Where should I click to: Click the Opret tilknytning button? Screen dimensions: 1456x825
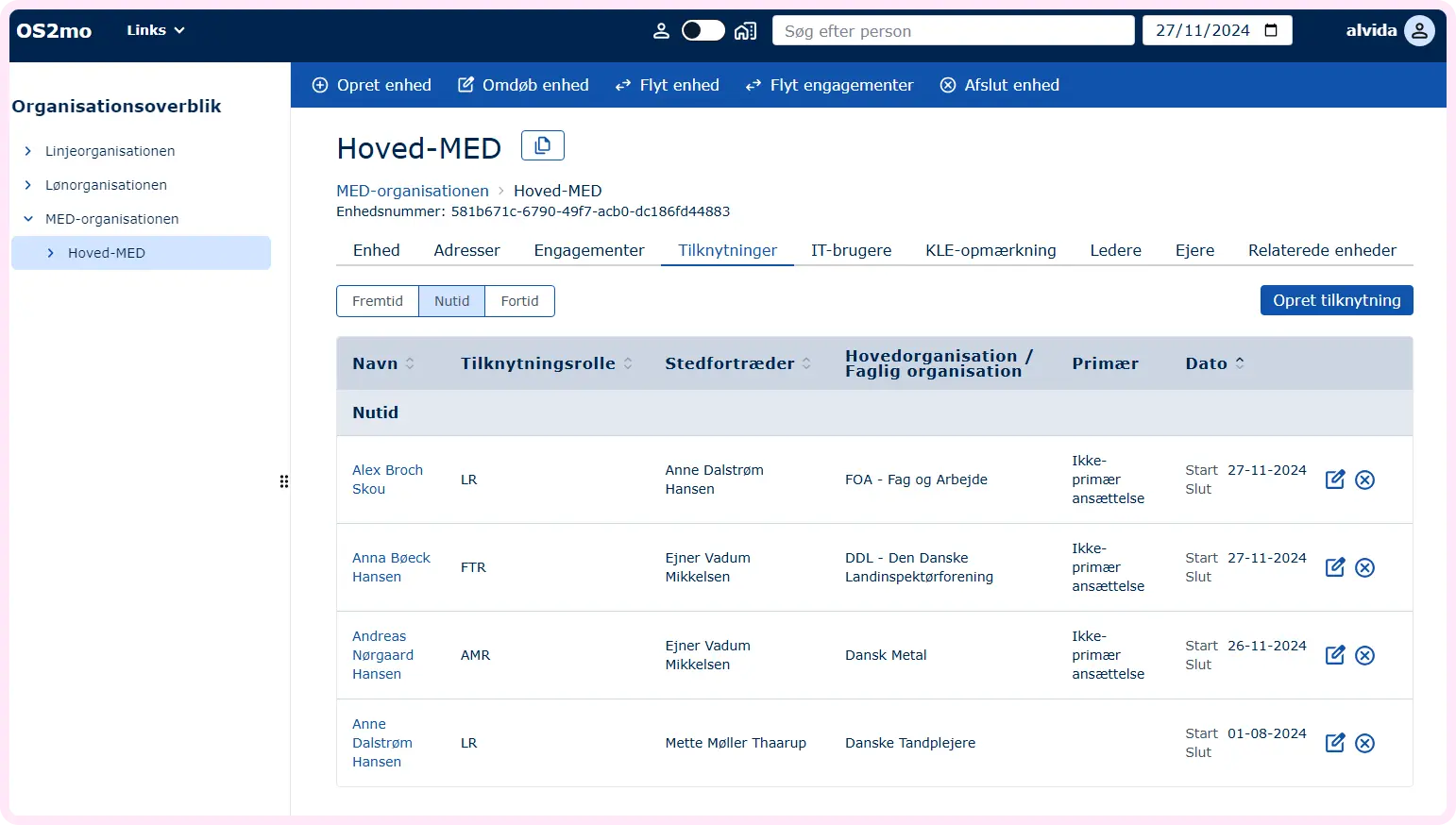1337,300
